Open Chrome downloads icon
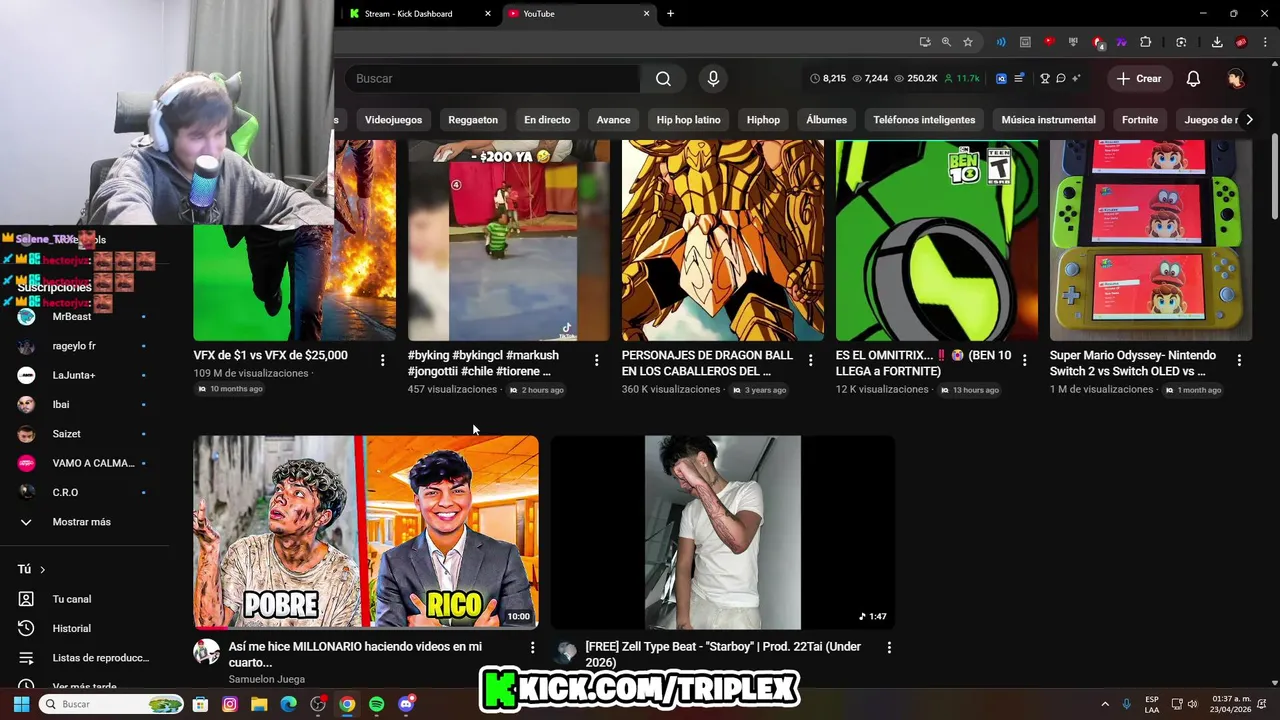The width and height of the screenshot is (1280, 720). (1217, 42)
